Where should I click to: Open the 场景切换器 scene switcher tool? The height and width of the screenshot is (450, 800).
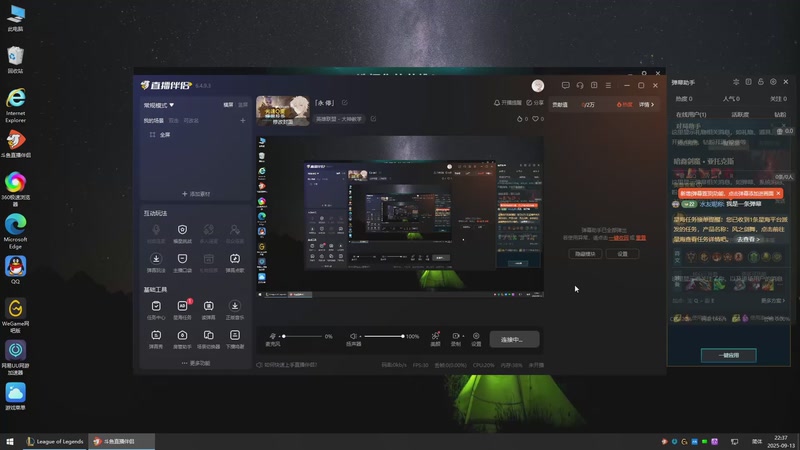pos(208,338)
